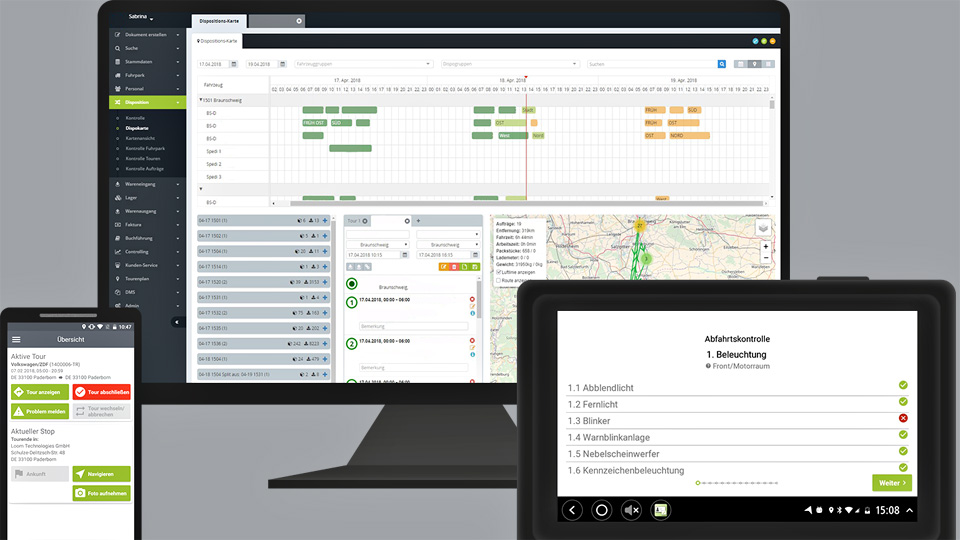
Task: Click red delete icon on stop 1
Action: coord(472,299)
